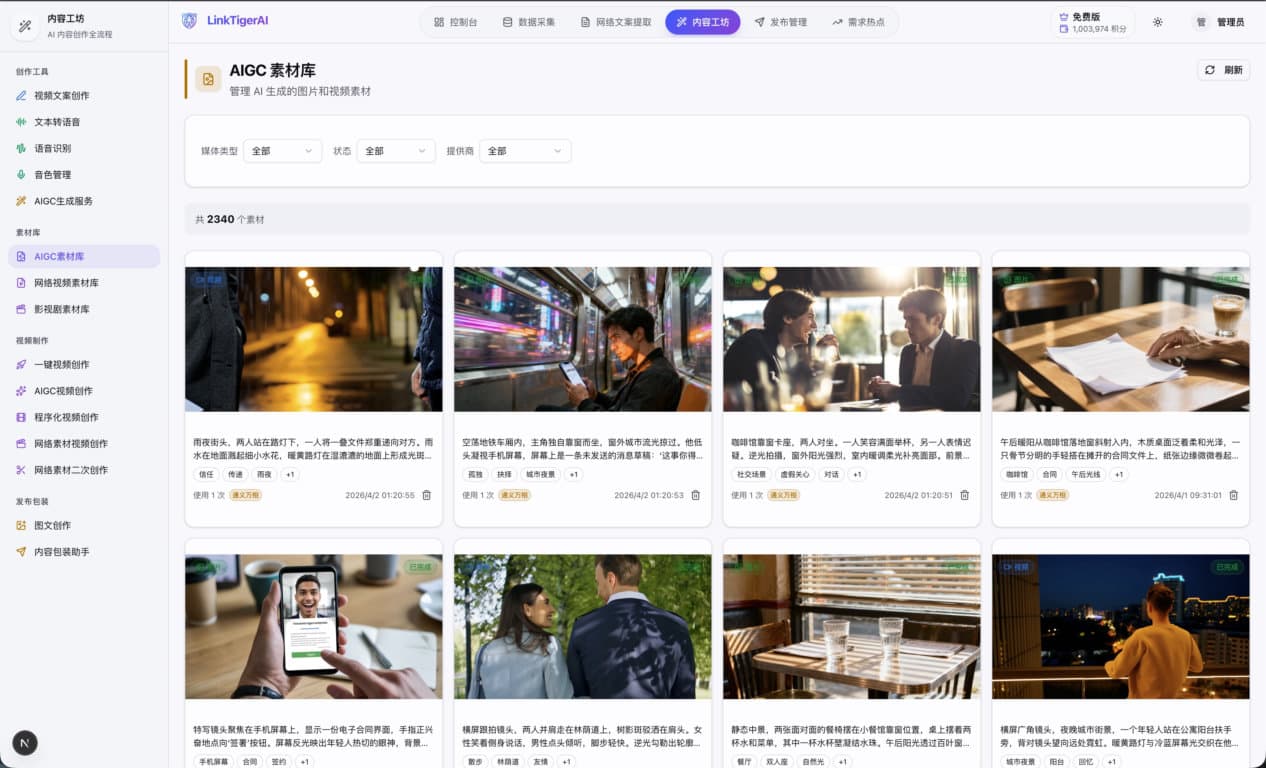Click the 刷新 refresh button

[1223, 70]
